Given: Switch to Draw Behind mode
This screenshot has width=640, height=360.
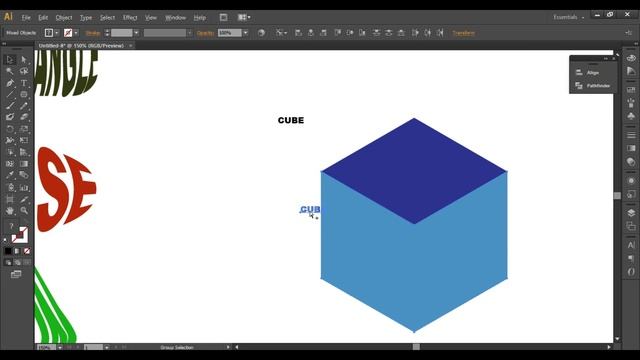Looking at the screenshot, I should point(18,262).
